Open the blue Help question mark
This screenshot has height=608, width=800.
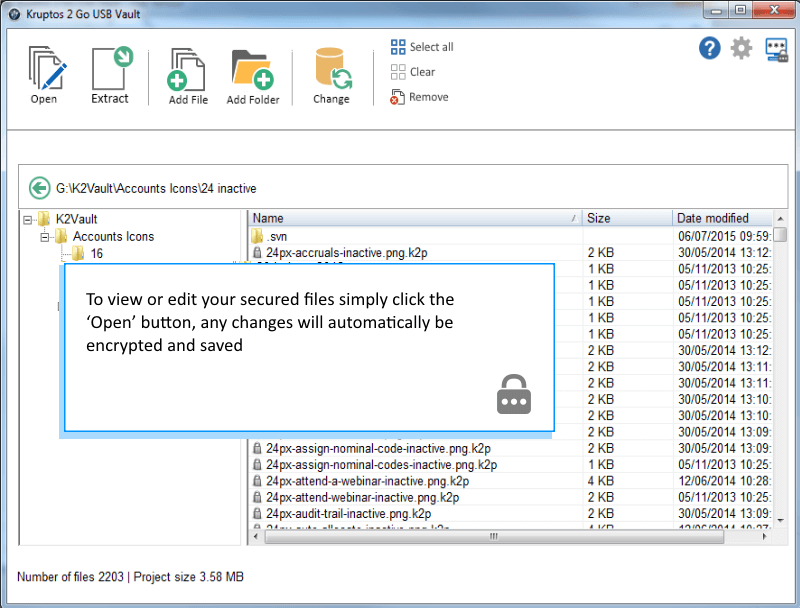tap(710, 48)
